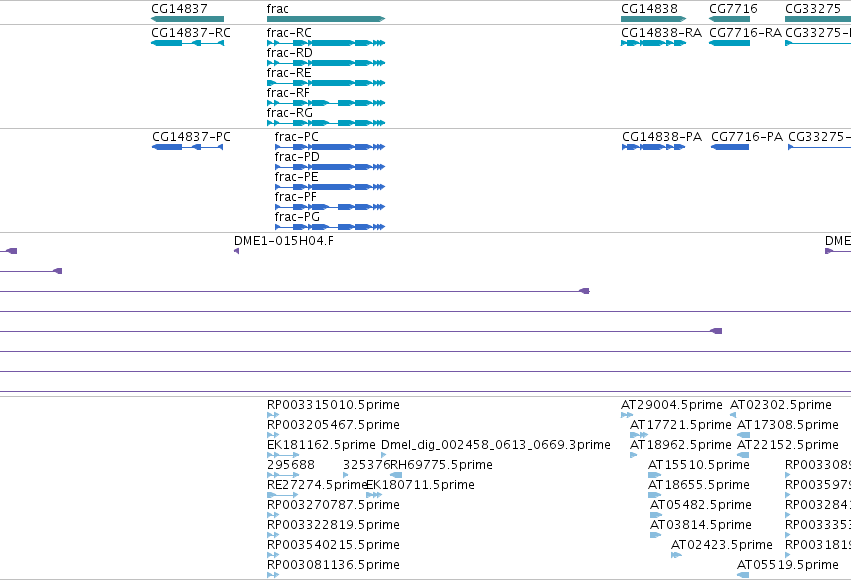
Task: Select frac-RD transcript label
Action: pyautogui.click(x=289, y=53)
